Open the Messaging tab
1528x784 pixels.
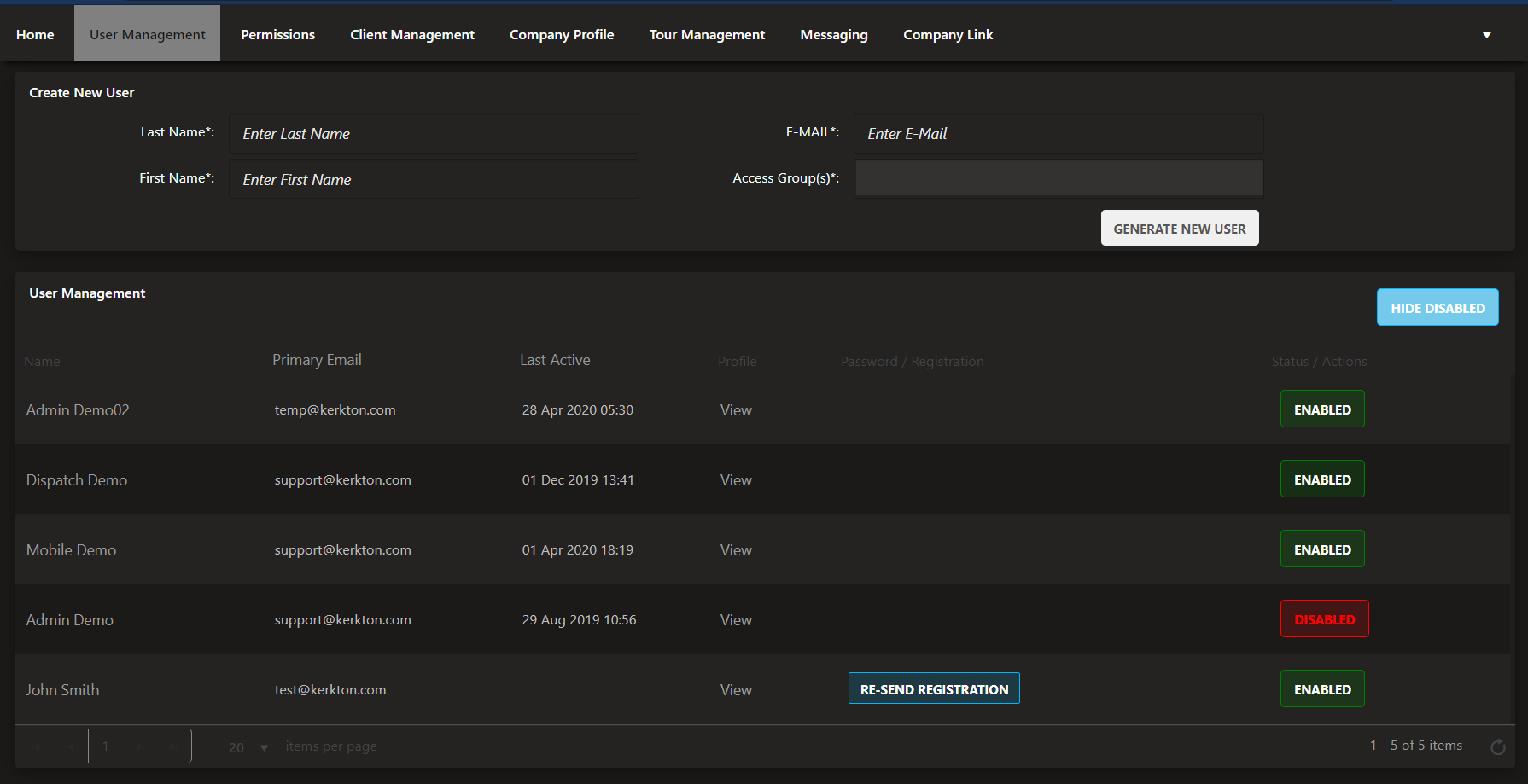[833, 35]
